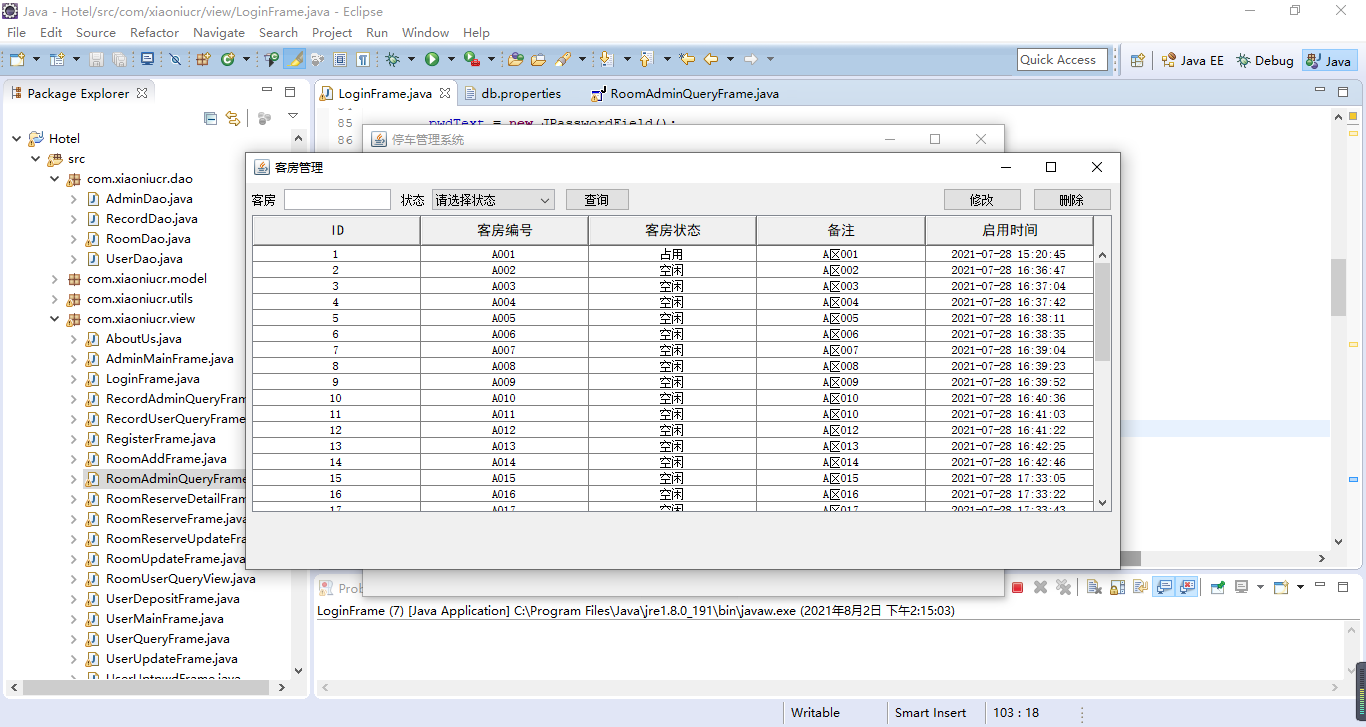Click the Last Edit Location icon
Viewport: 1366px width, 727px height.
coord(686,60)
